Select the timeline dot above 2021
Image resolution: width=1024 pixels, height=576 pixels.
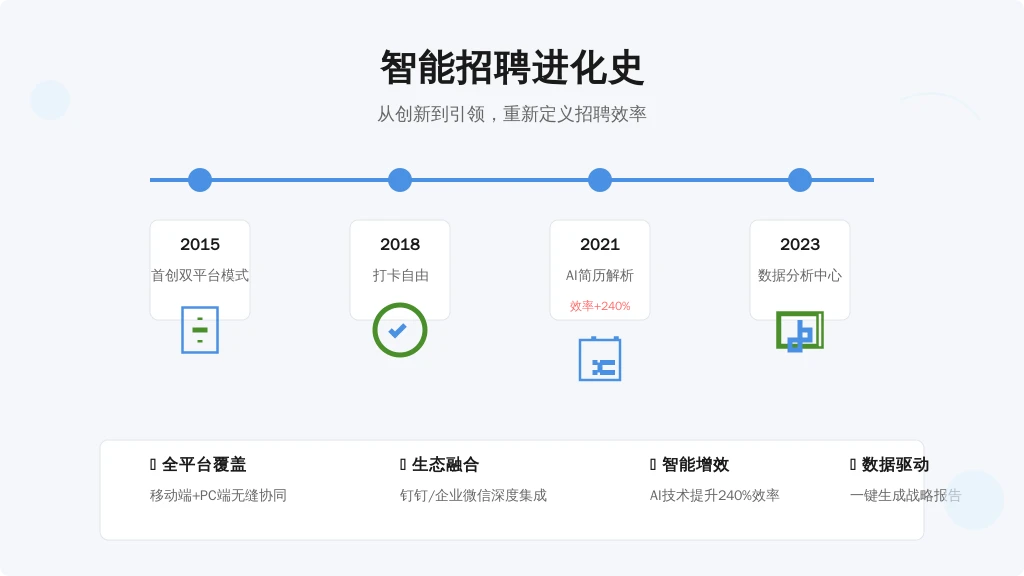(600, 180)
